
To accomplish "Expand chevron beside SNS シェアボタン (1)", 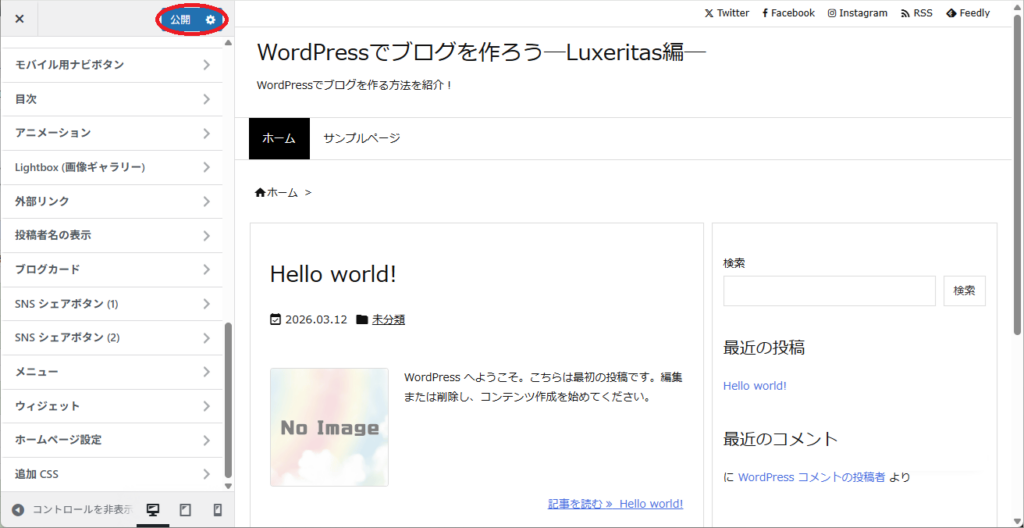I will (x=206, y=304).
